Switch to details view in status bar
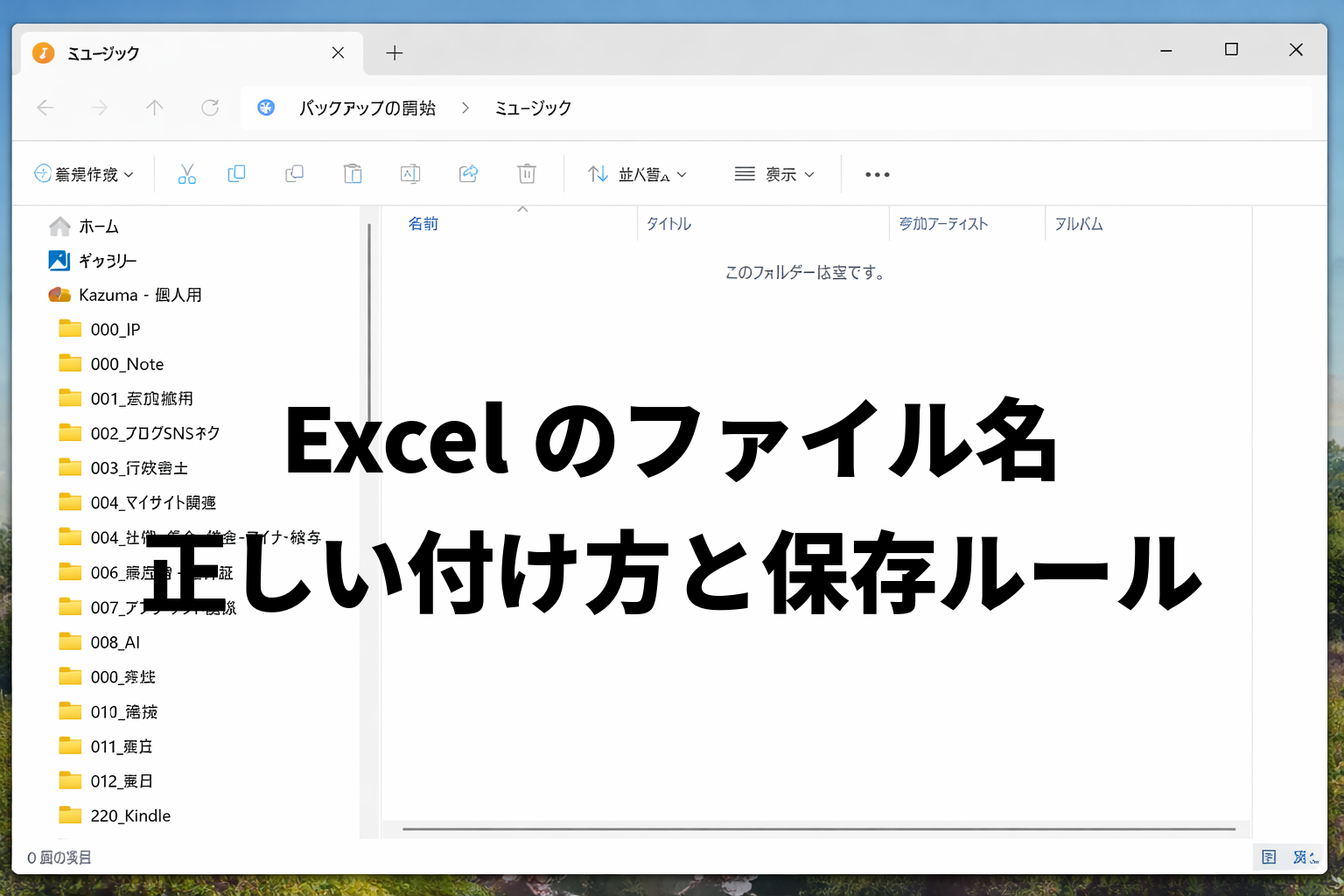1344x896 pixels. tap(1269, 857)
